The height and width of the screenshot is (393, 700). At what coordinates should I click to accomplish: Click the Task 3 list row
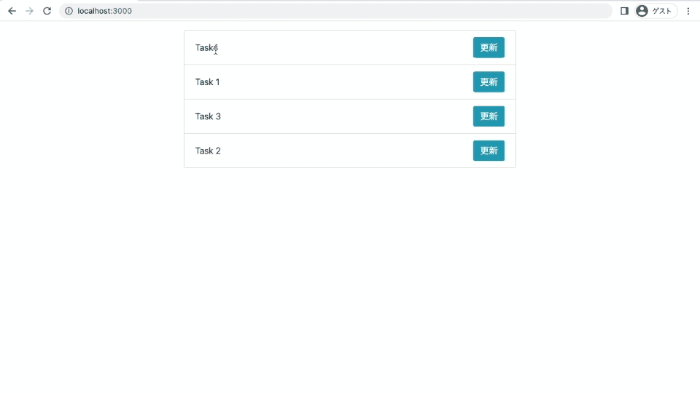(350, 116)
